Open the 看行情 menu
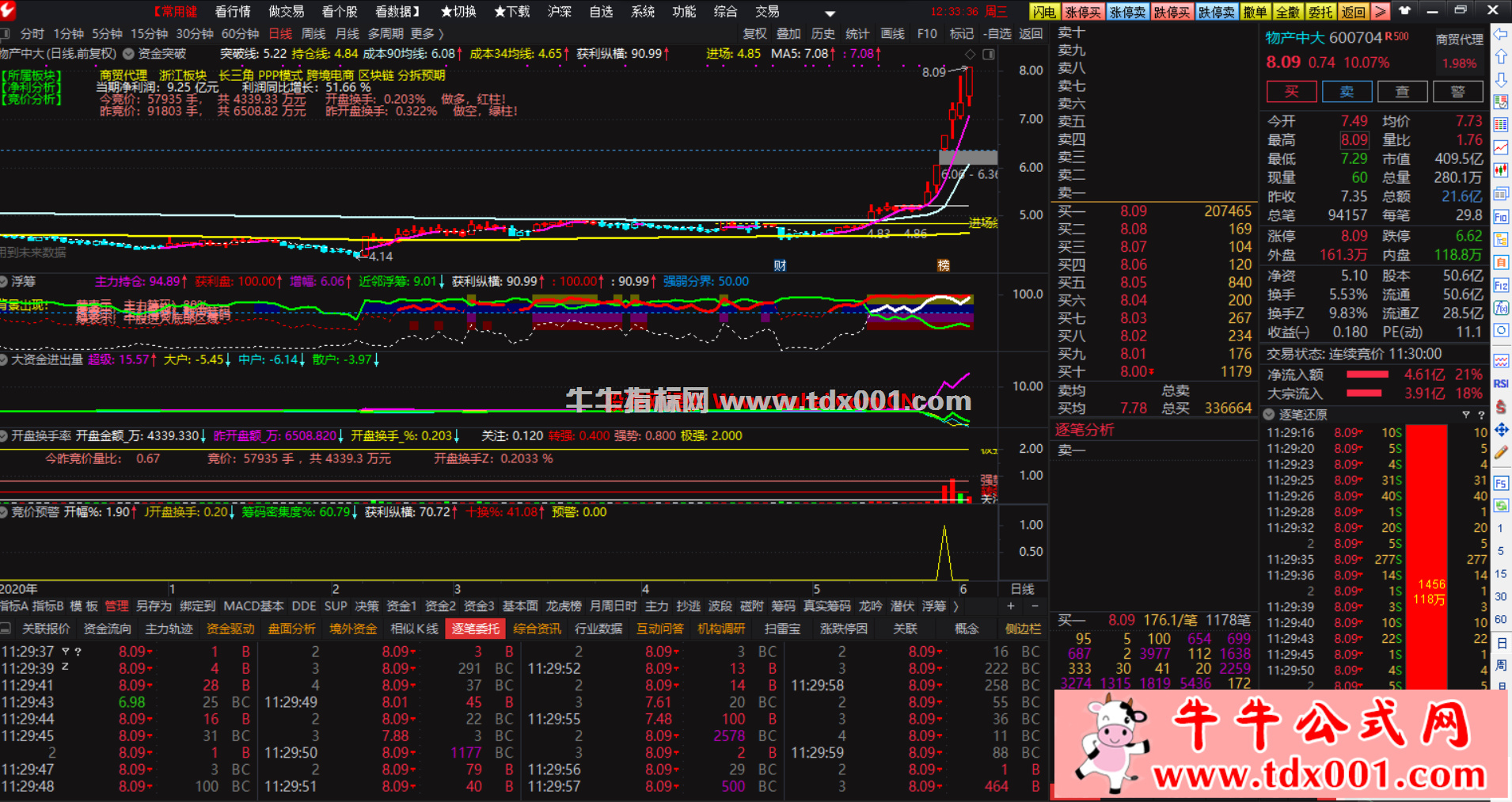1512x802 pixels. pos(233,12)
